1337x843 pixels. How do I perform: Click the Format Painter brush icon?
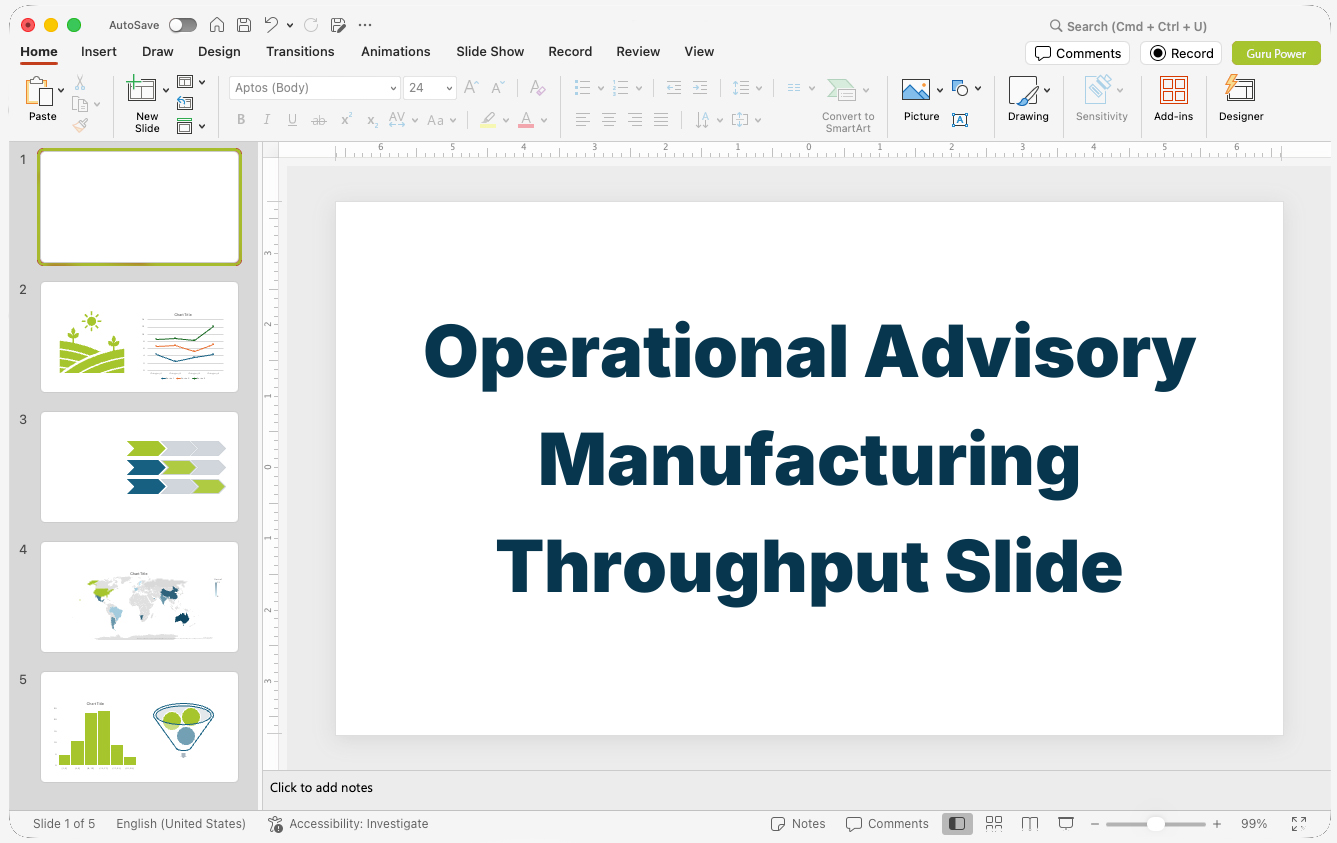click(x=80, y=125)
